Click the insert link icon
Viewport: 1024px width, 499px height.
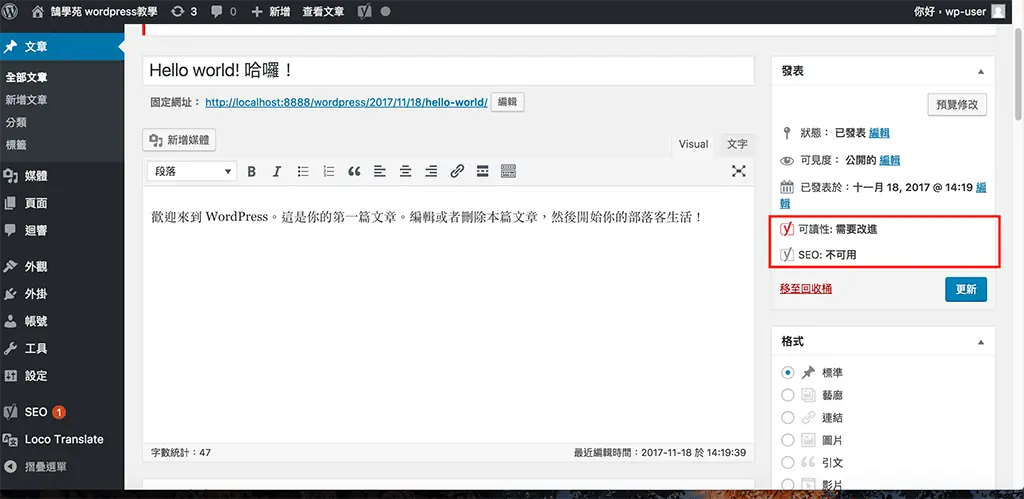tap(457, 171)
